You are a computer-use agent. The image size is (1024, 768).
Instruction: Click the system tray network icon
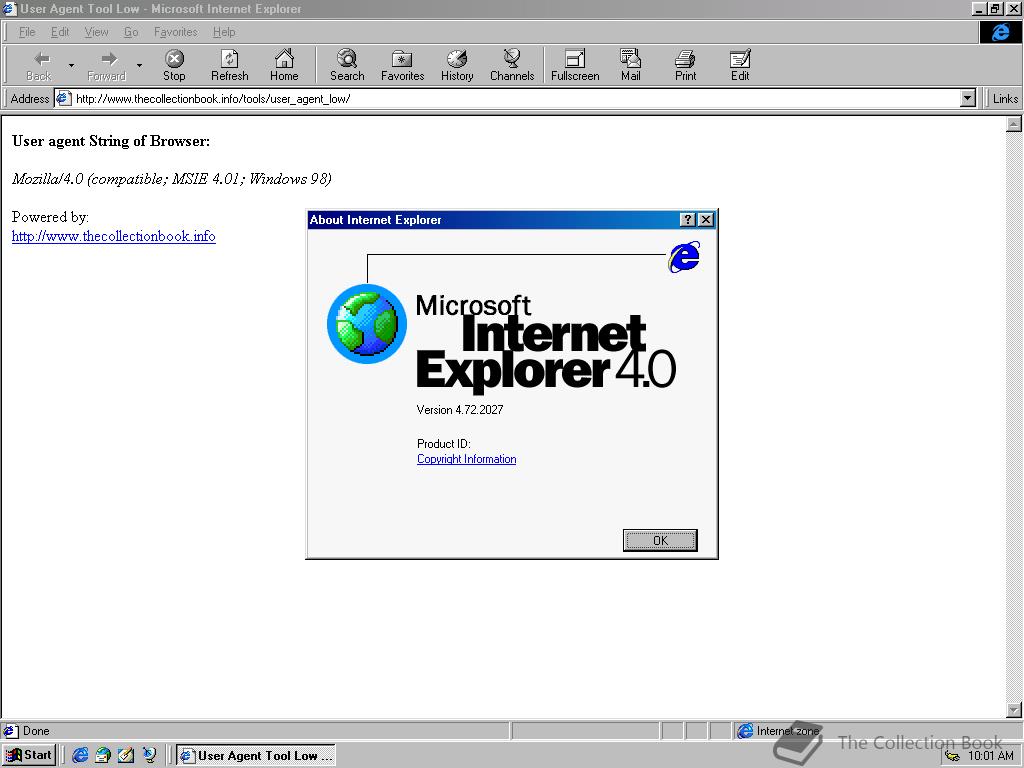pos(952,756)
